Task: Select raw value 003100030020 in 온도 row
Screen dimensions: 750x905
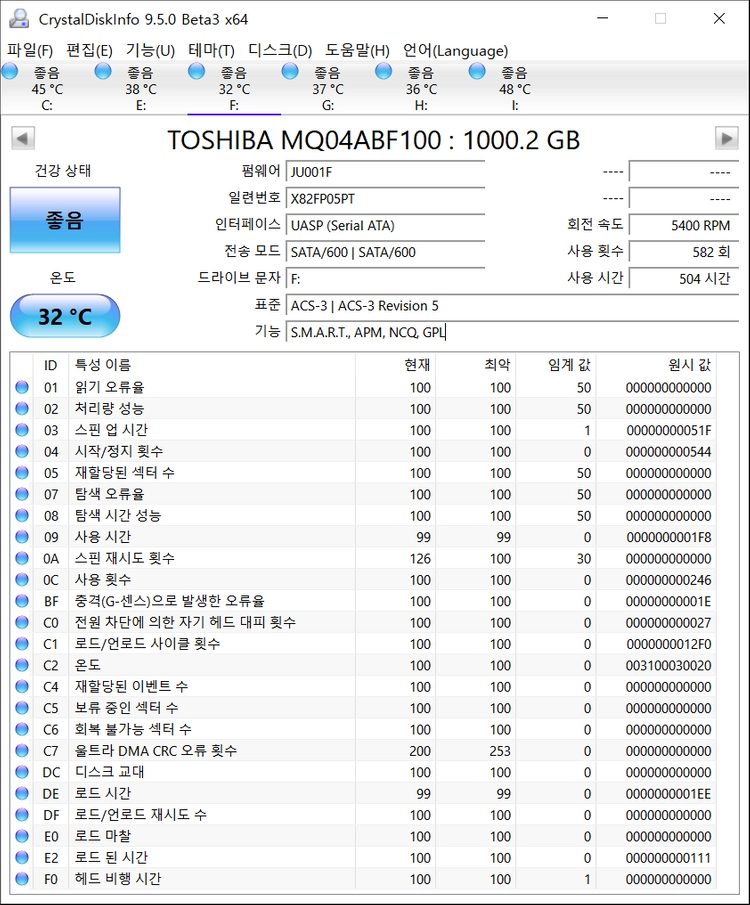Action: pyautogui.click(x=669, y=665)
